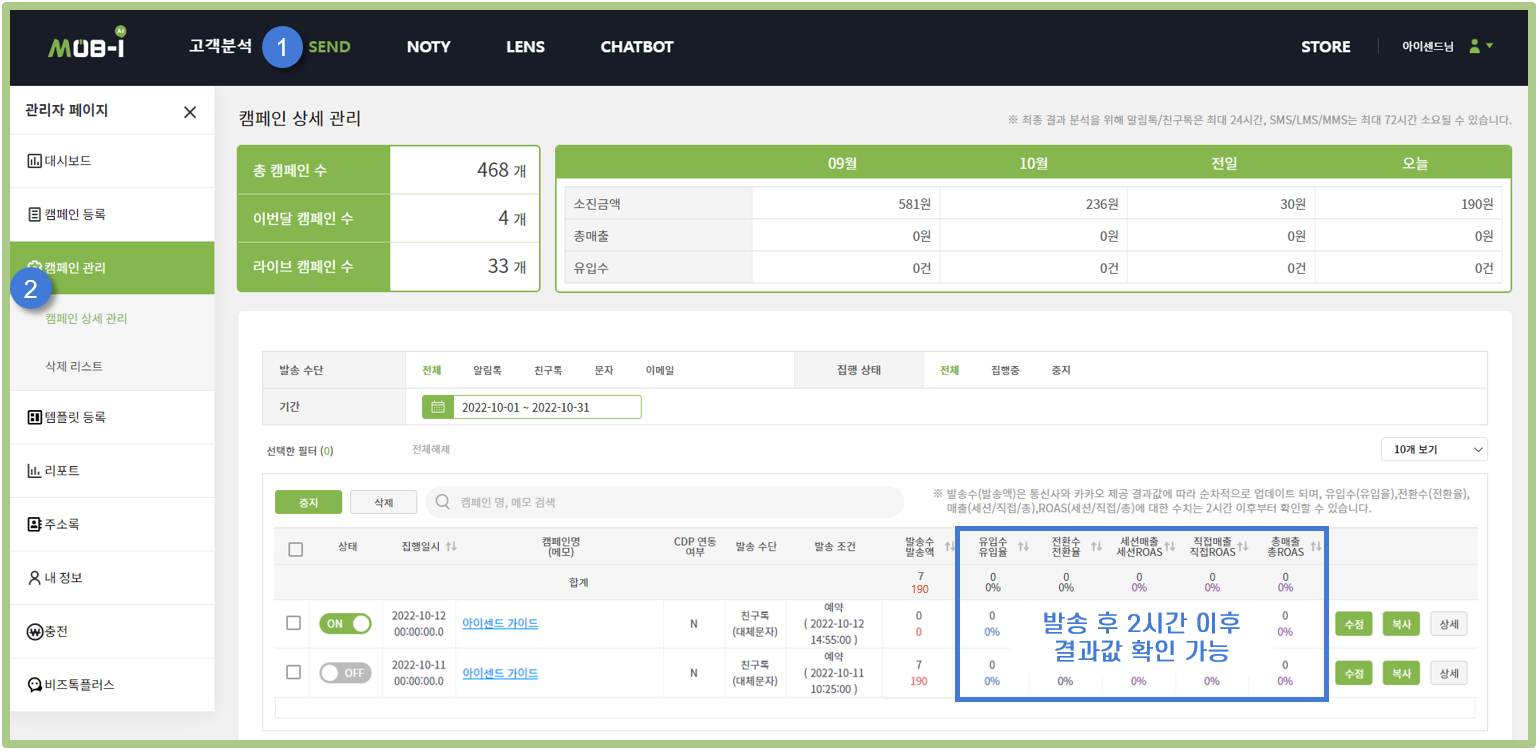Click the 내 정보 person icon
Viewport: 1539px width, 752px height.
point(34,578)
